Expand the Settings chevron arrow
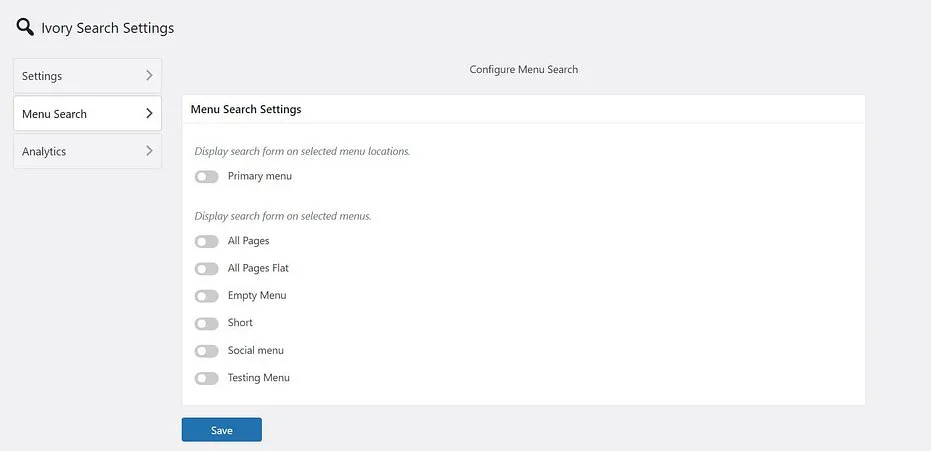This screenshot has height=451, width=931. tap(149, 76)
